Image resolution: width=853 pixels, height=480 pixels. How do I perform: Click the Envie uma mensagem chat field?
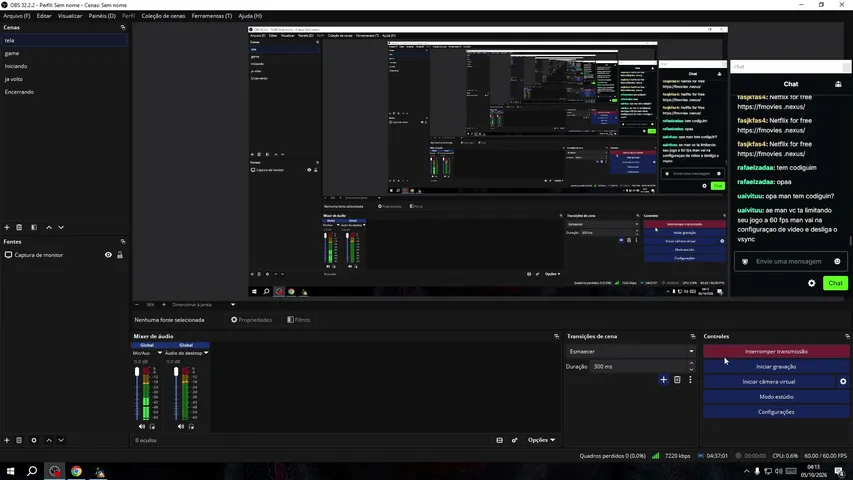point(790,262)
